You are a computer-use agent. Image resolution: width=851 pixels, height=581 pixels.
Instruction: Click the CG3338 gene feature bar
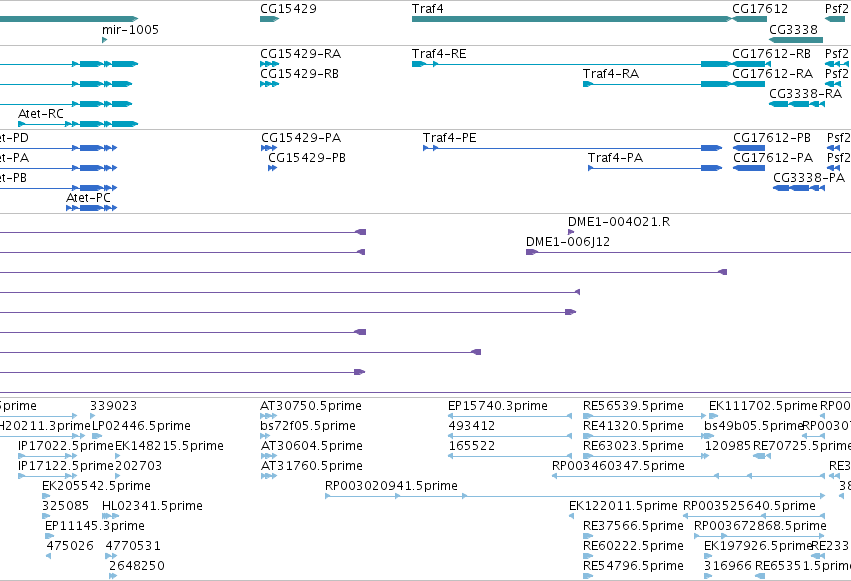pos(796,40)
